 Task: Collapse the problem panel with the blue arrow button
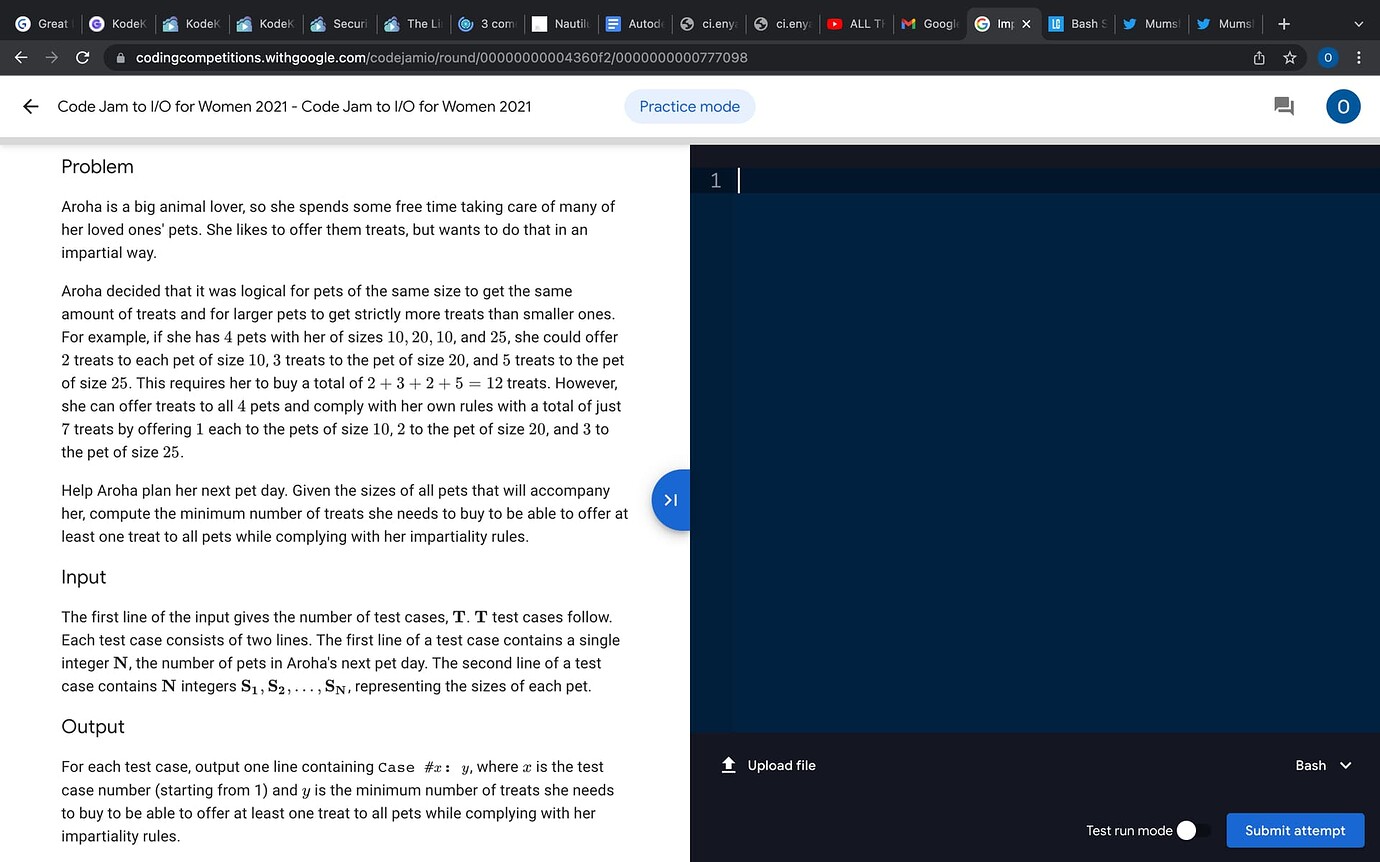(x=670, y=500)
